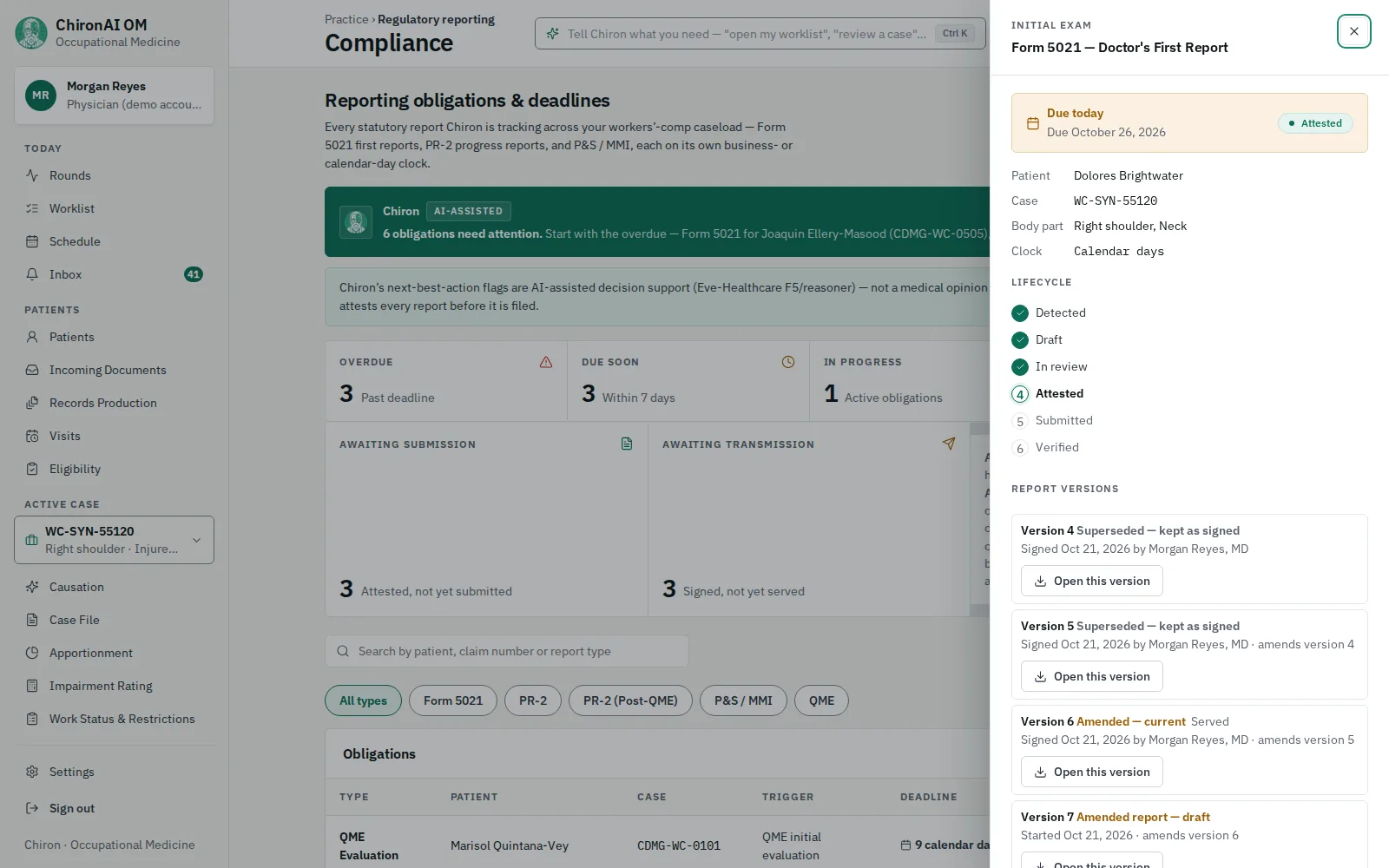1389x868 pixels.
Task: Filter obligations by P&S / MMI
Action: 743,700
